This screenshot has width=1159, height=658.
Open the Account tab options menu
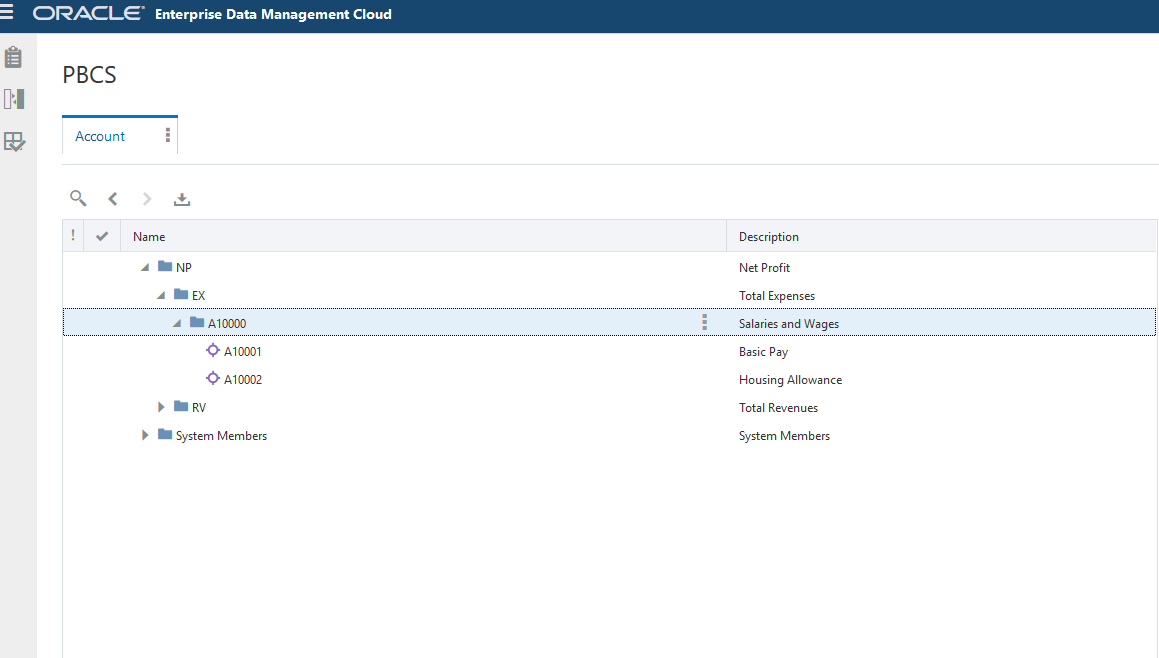coord(168,135)
